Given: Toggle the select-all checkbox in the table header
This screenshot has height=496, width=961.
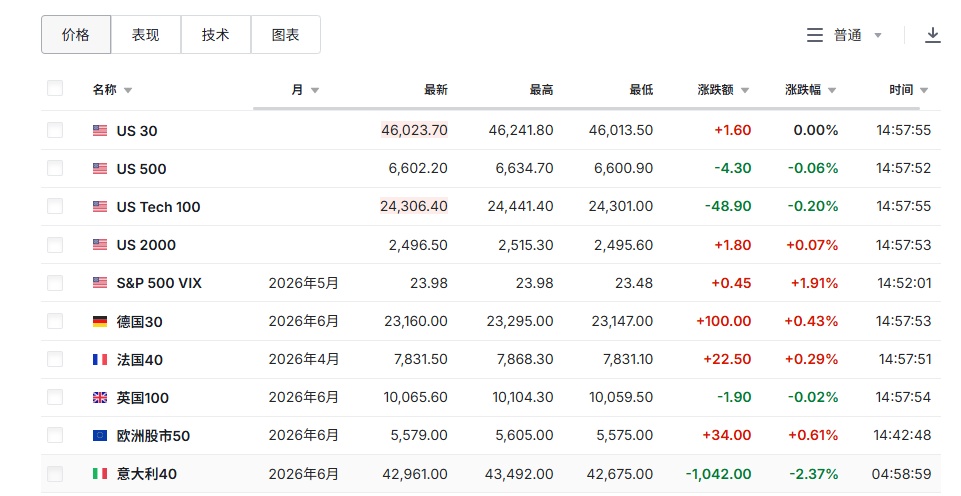Looking at the screenshot, I should pyautogui.click(x=55, y=89).
